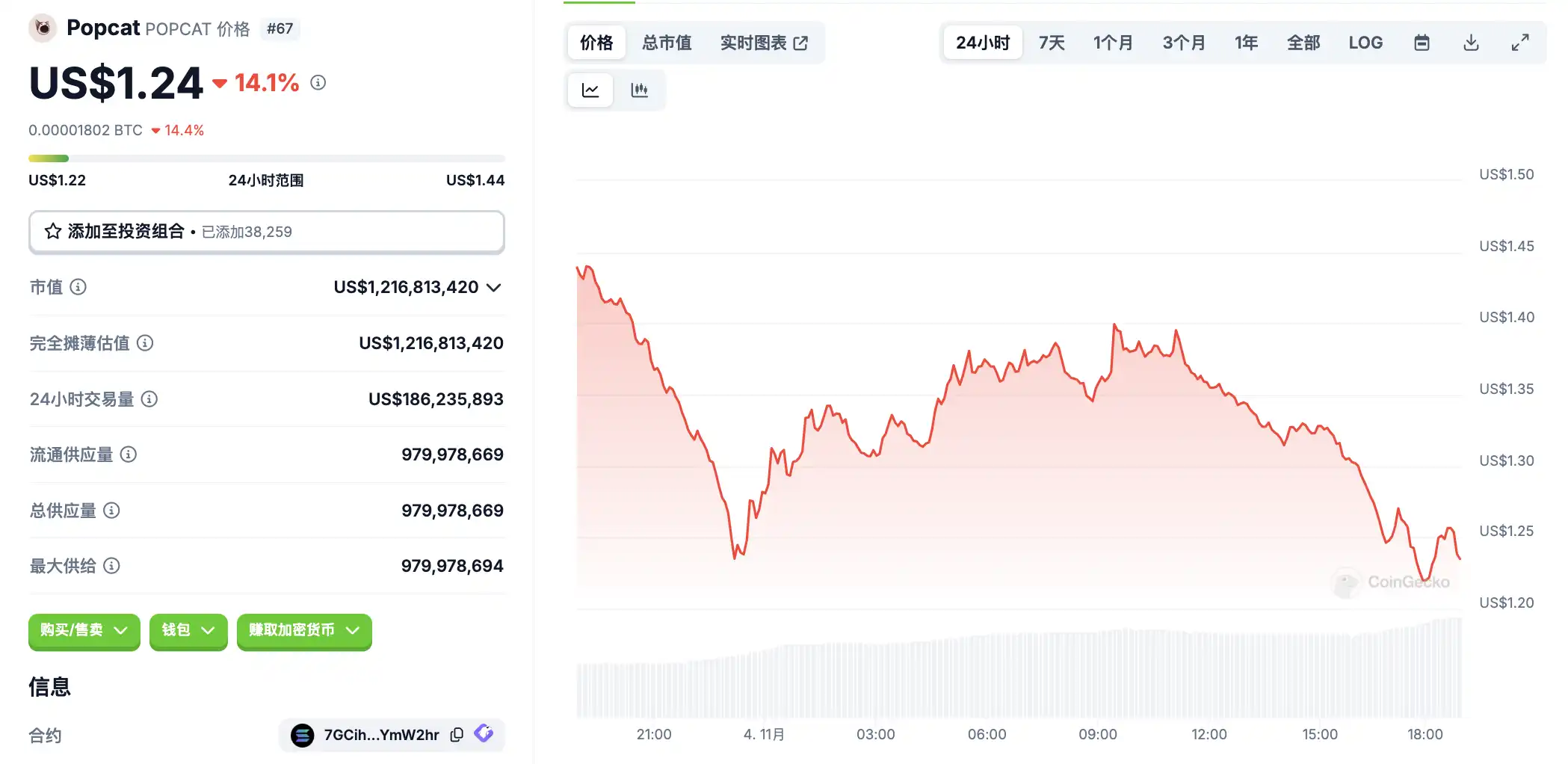Open the 赚取加密货币 dropdown
Screen dimensions: 1568x764
click(x=304, y=631)
